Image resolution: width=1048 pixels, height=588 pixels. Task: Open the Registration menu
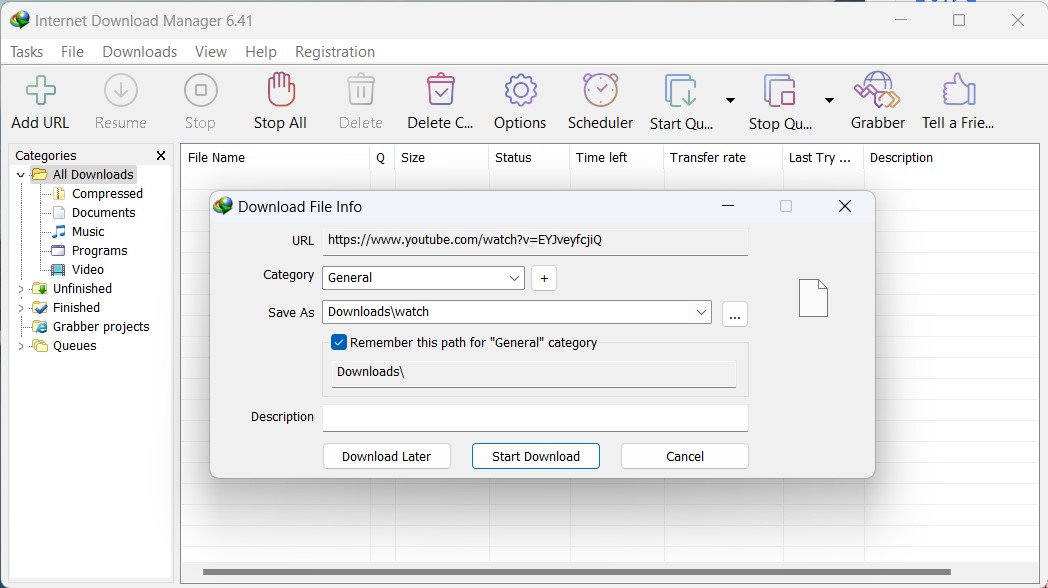(335, 51)
